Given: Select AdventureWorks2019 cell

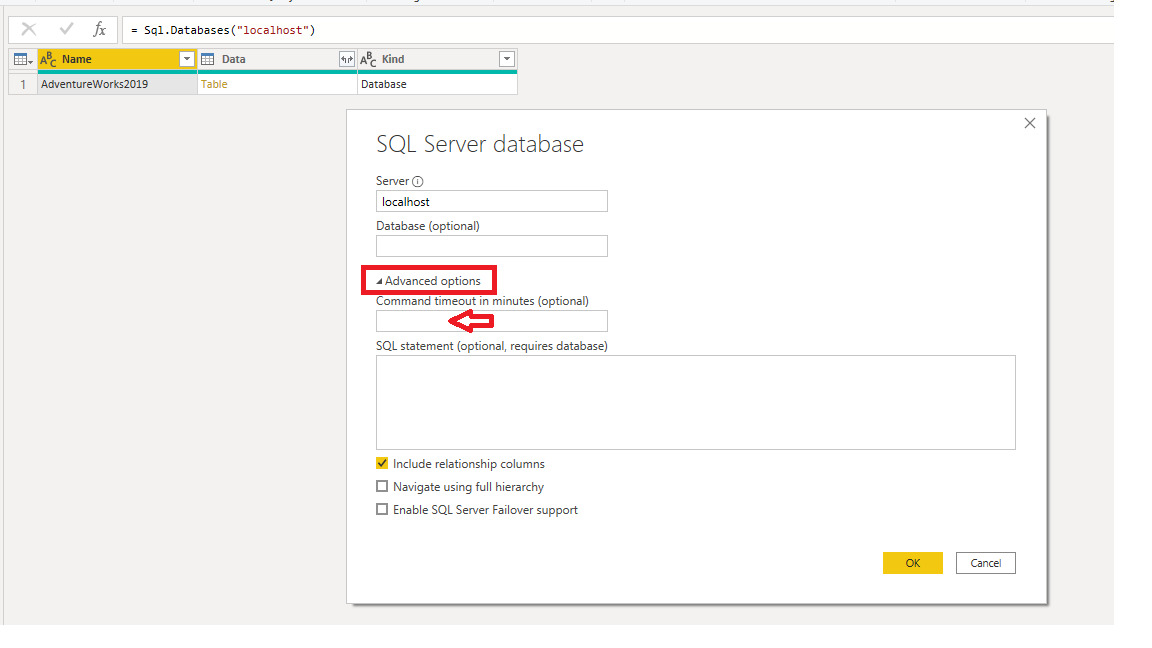Looking at the screenshot, I should click(x=117, y=84).
